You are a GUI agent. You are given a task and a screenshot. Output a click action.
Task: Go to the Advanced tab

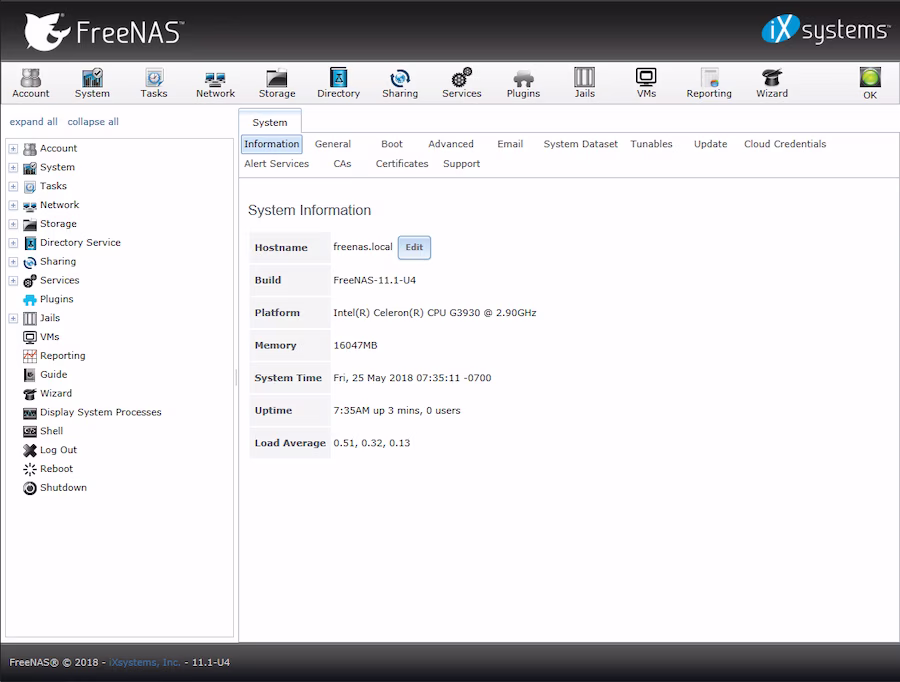pos(451,144)
